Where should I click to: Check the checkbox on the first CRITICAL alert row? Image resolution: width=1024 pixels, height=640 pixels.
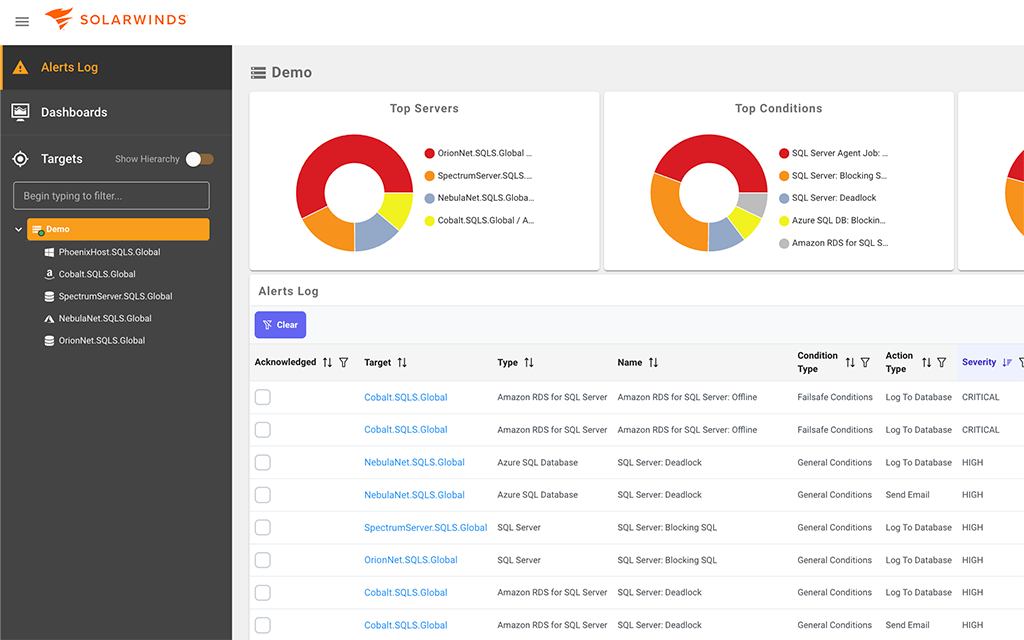click(262, 396)
